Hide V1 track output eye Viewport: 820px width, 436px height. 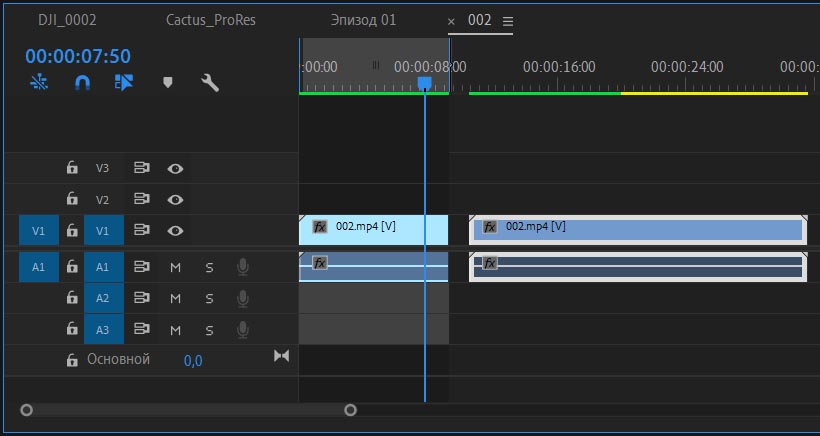[175, 231]
